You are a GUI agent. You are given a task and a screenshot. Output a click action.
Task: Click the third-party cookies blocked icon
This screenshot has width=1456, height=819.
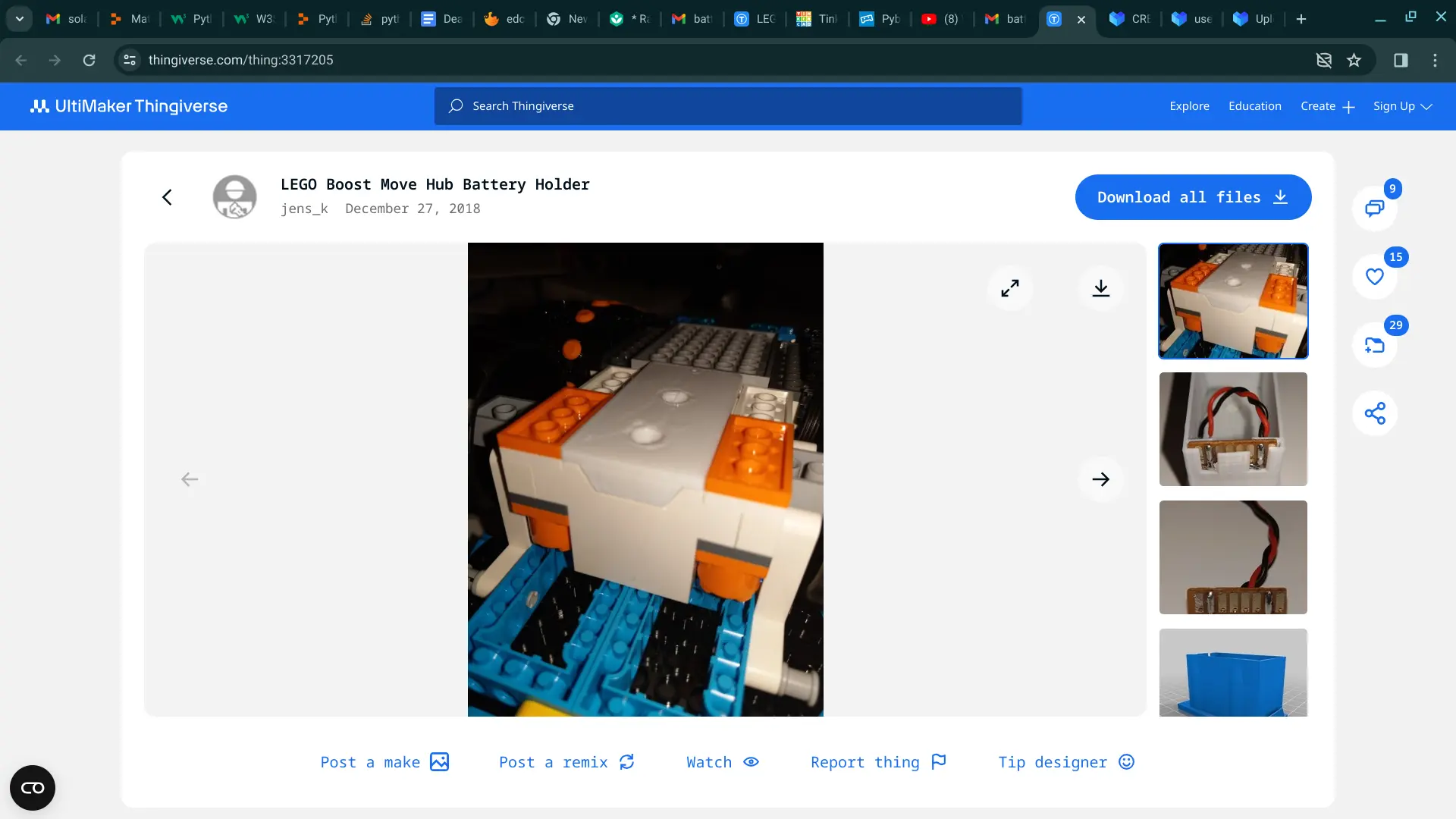tap(1324, 60)
